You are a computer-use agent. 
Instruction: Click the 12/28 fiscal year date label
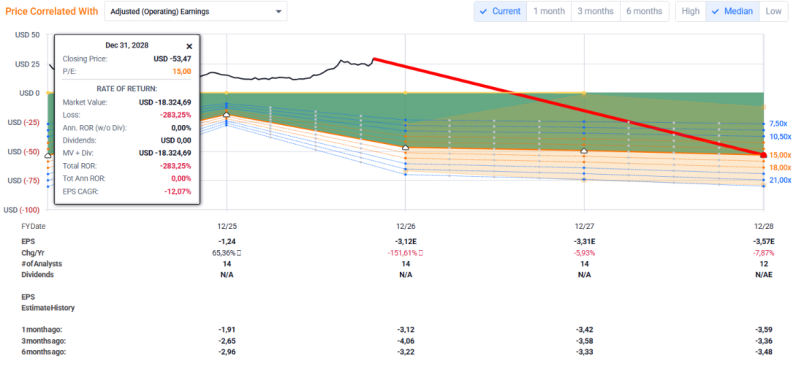pyautogui.click(x=764, y=226)
